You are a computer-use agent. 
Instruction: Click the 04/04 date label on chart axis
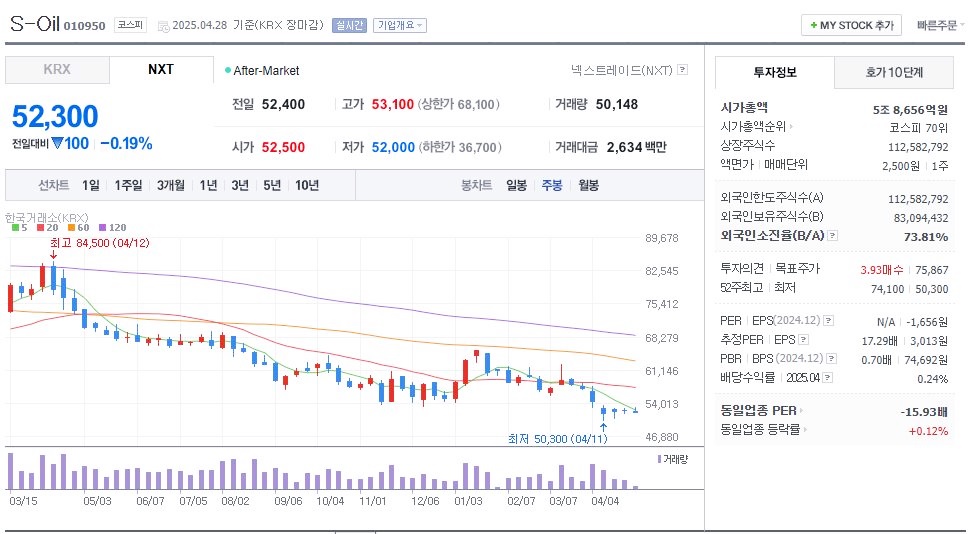(605, 501)
